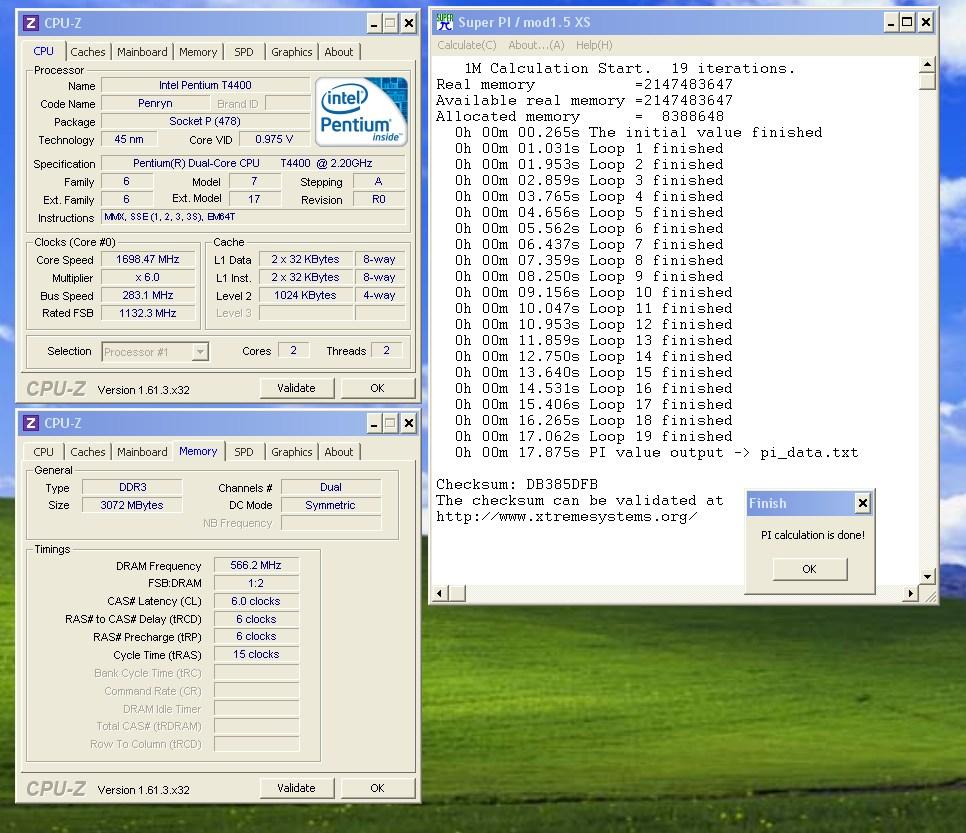966x833 pixels.
Task: Click the memory Type field DDR3
Action: (x=132, y=487)
